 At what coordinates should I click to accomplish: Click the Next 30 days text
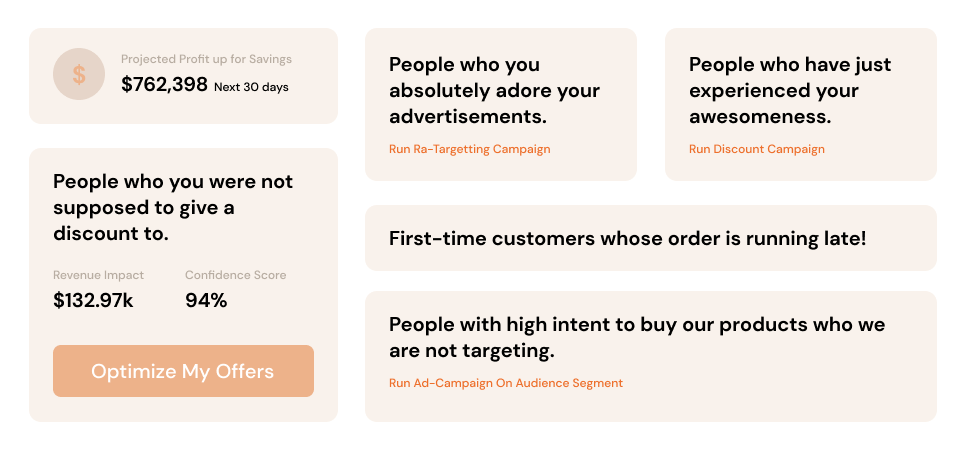pos(251,87)
